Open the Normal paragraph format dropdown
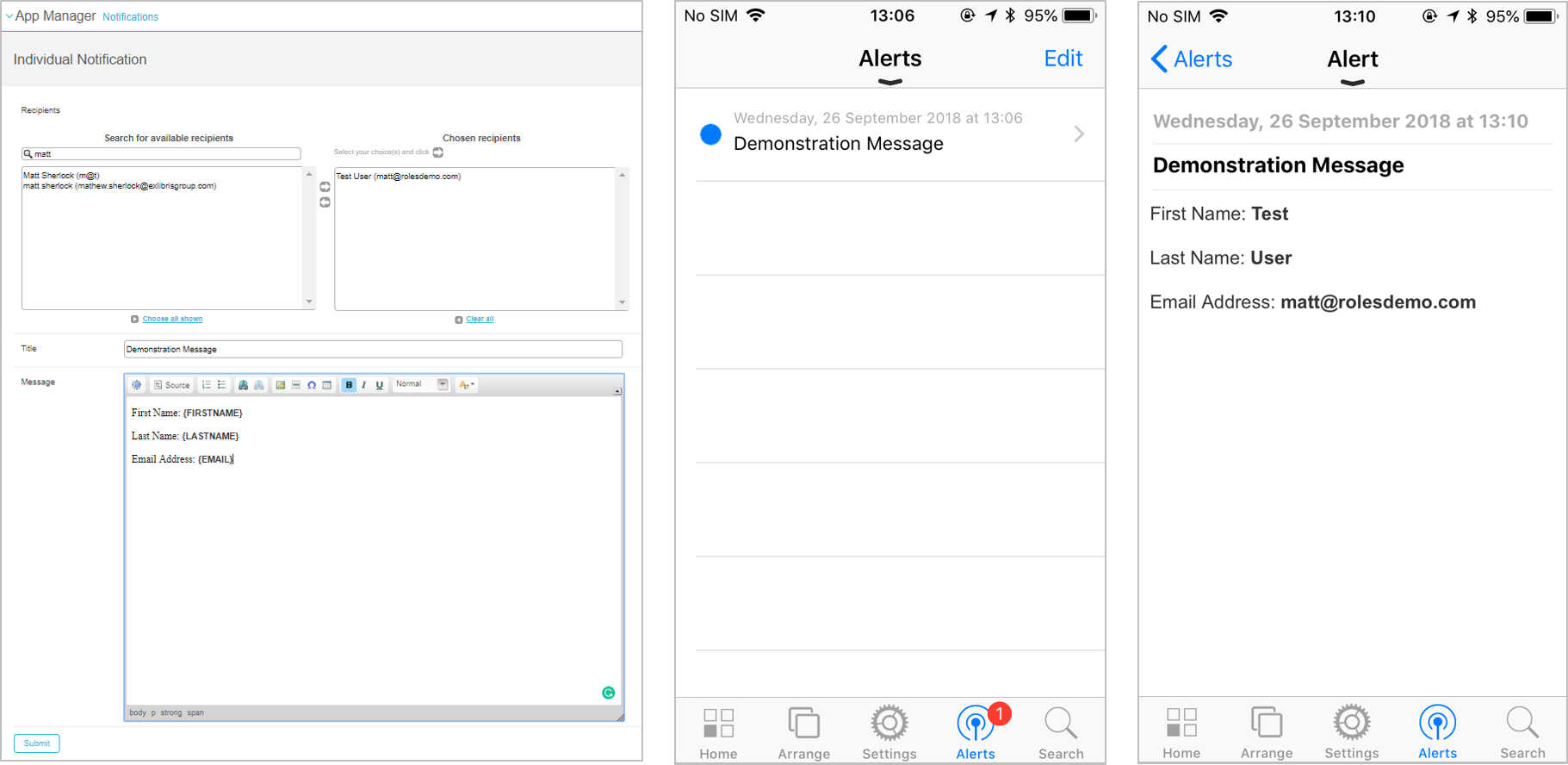The width and height of the screenshot is (1568, 765). tap(422, 384)
